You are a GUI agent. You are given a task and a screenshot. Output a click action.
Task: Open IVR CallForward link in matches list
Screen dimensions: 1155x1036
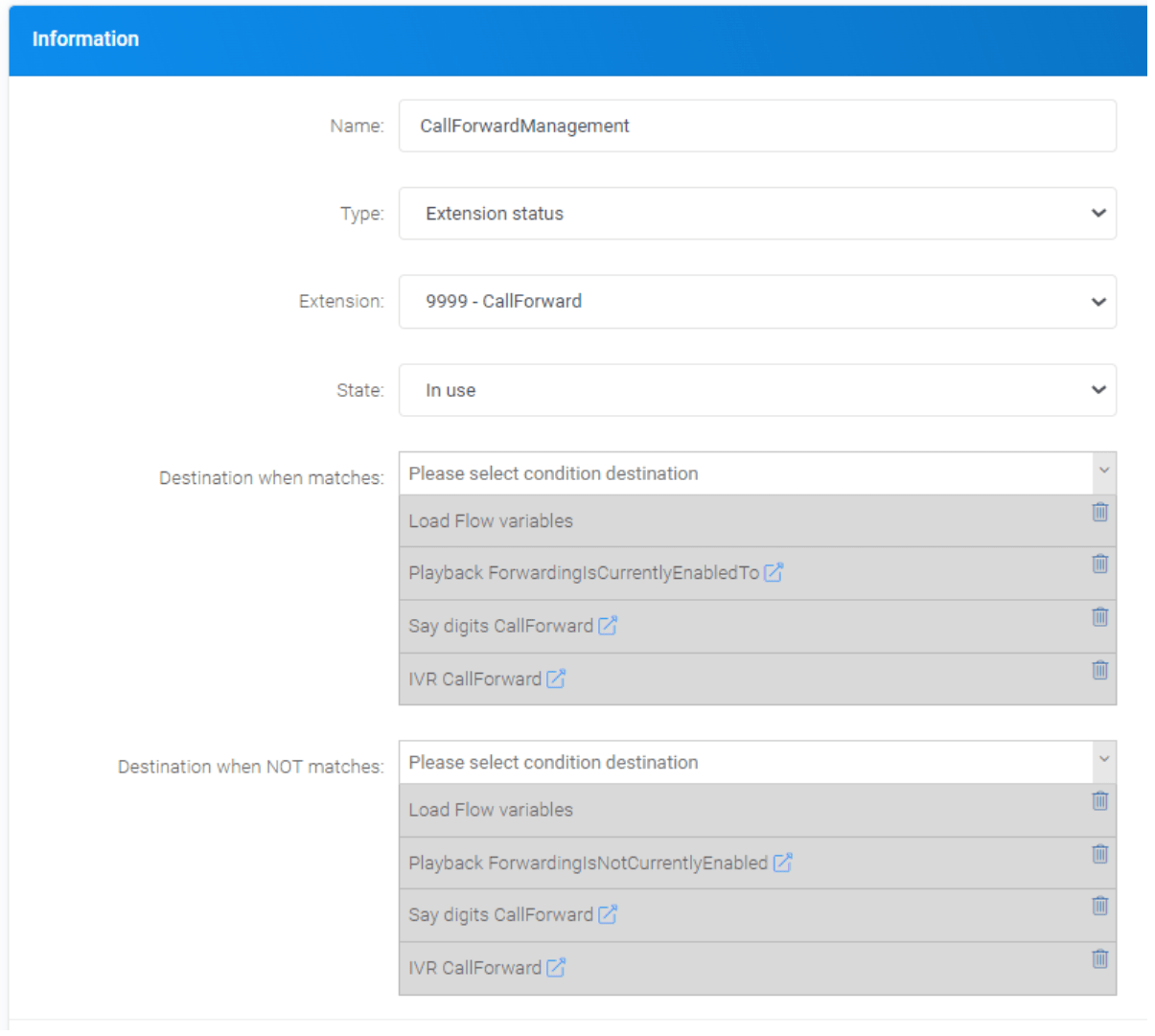point(556,679)
